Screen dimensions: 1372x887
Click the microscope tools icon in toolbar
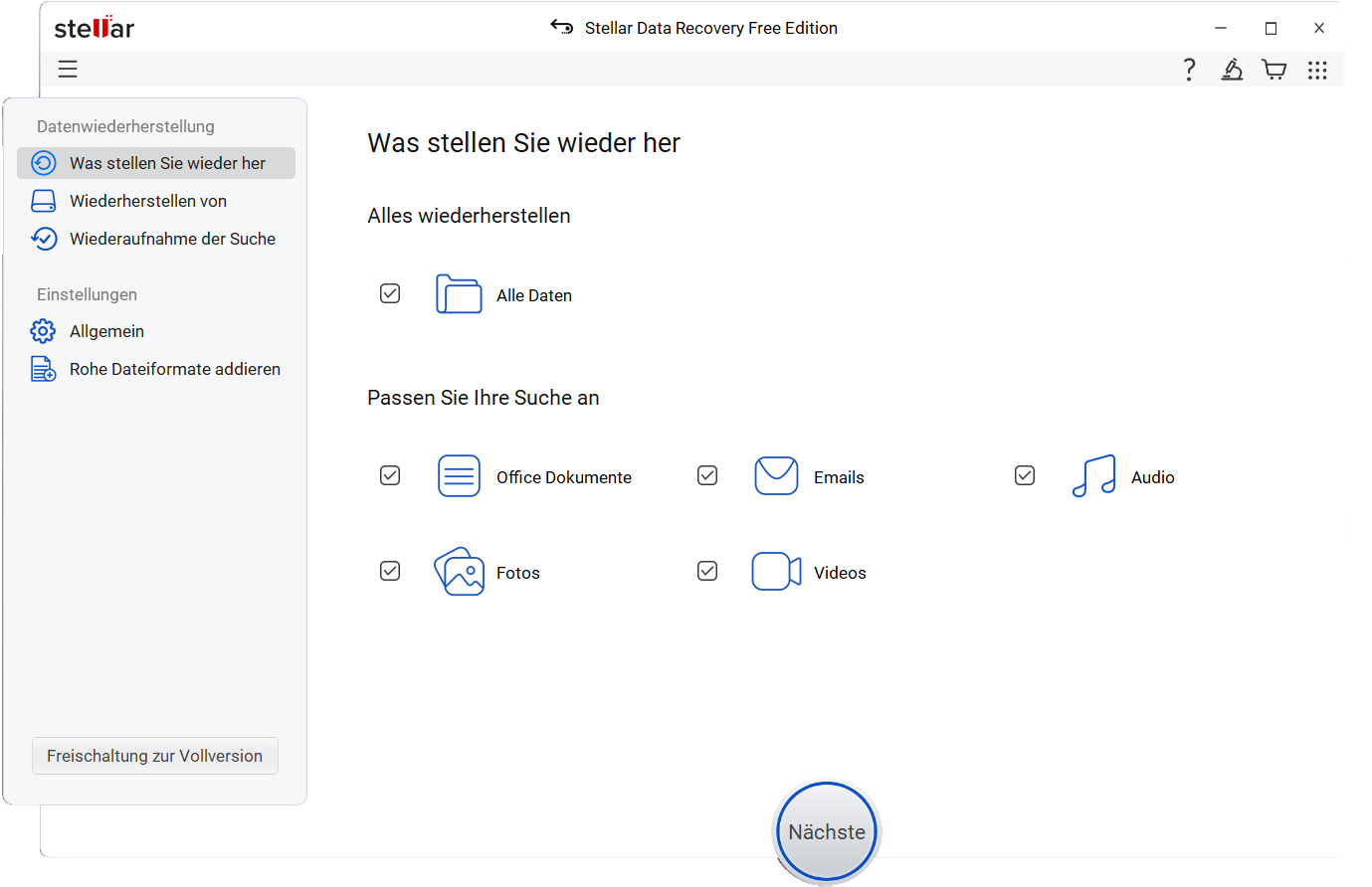[1232, 69]
